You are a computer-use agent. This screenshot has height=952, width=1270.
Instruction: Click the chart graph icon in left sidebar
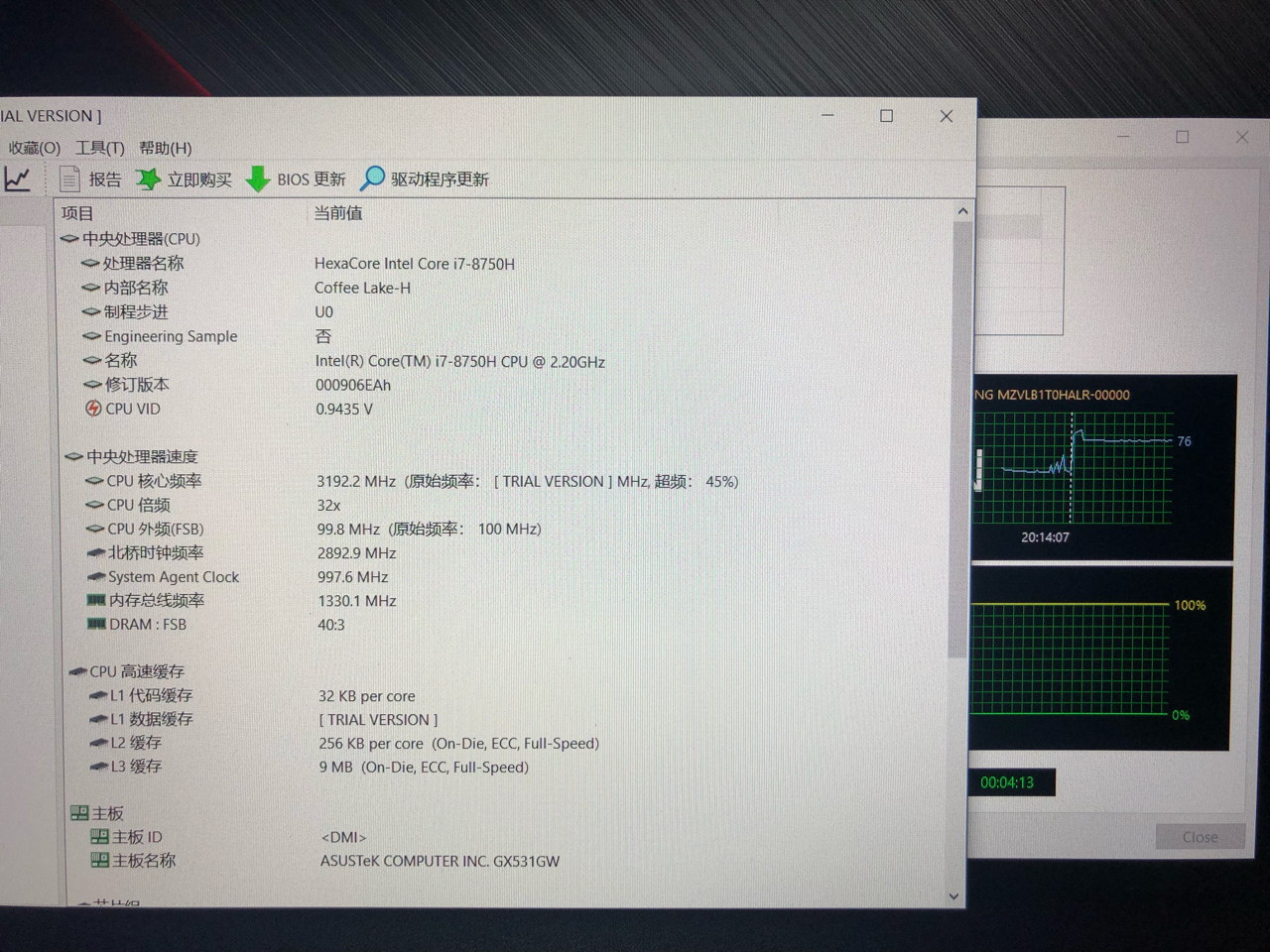[17, 178]
